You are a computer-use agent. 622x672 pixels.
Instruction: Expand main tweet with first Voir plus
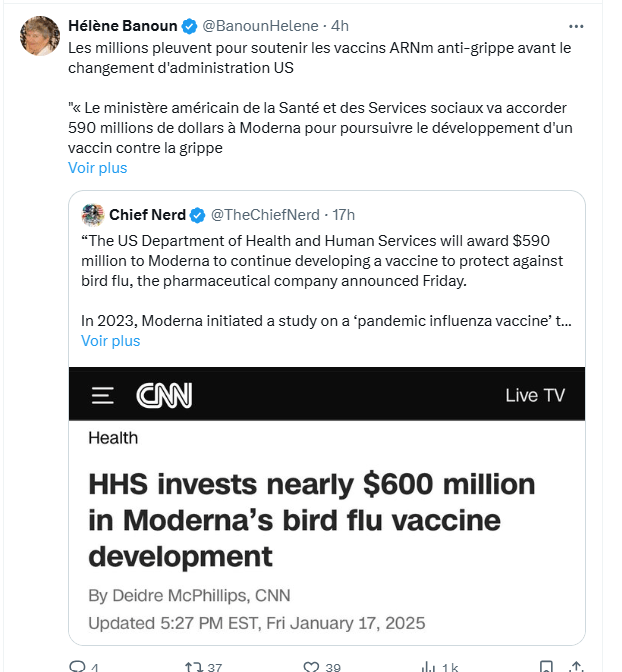[97, 168]
